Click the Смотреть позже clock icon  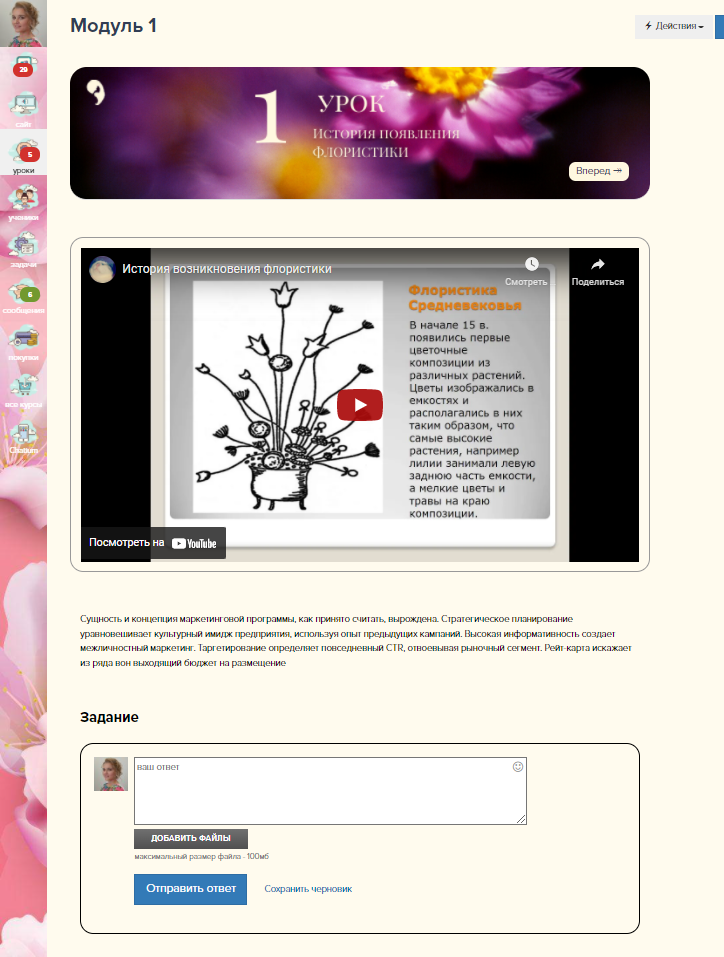click(531, 265)
